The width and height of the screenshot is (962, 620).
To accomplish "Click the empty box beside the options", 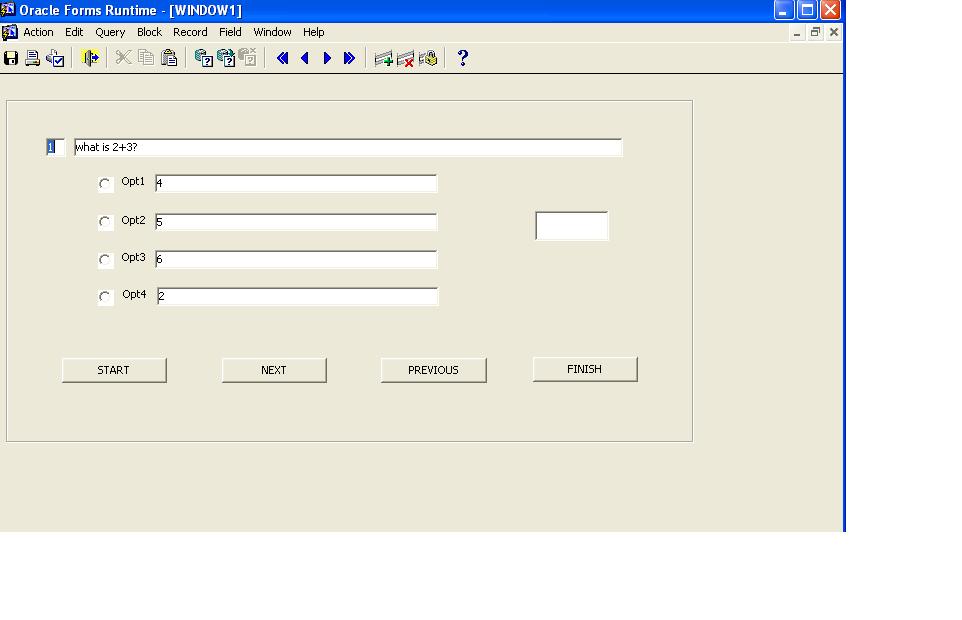I will pos(572,226).
